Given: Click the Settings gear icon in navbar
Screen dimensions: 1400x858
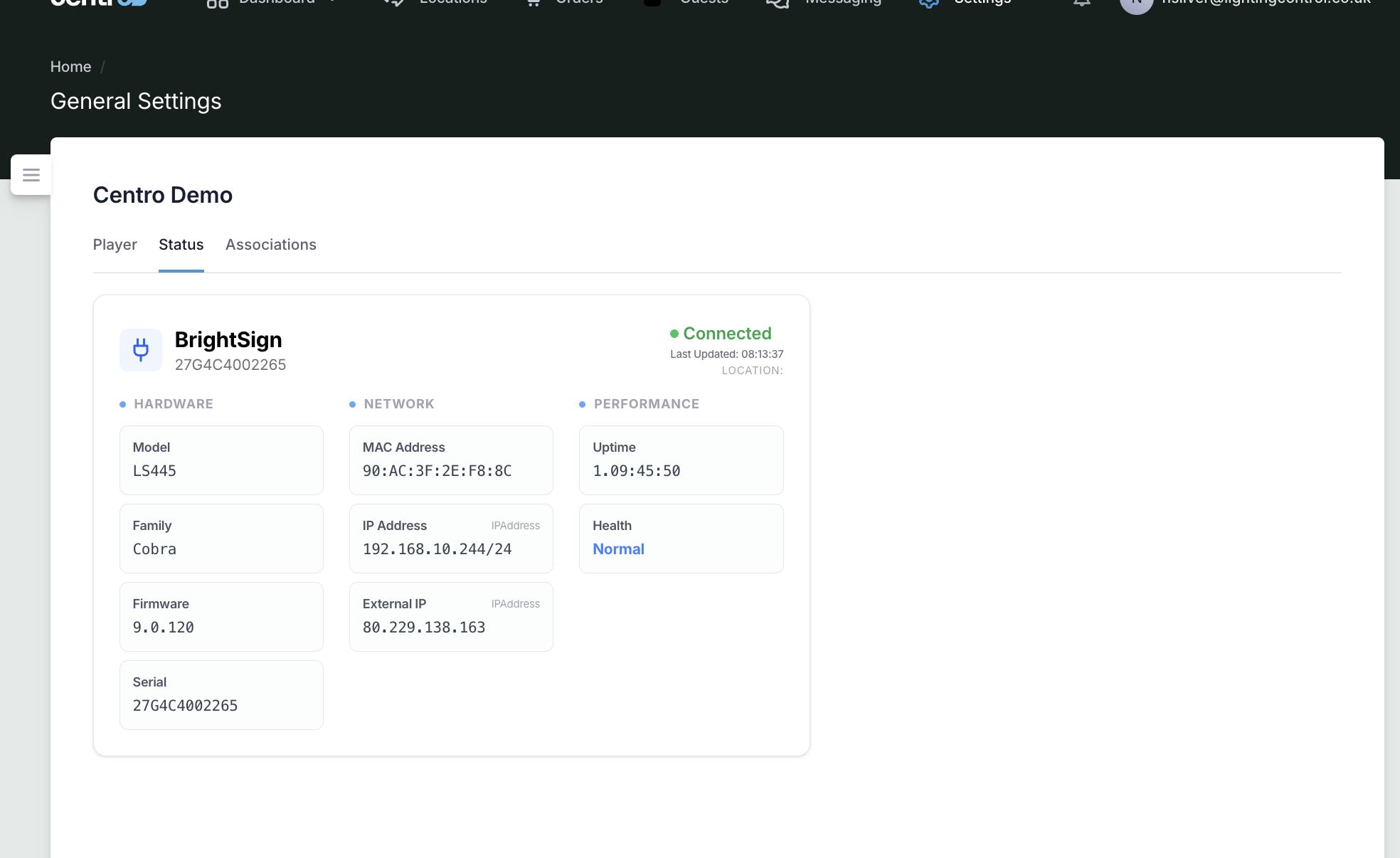Looking at the screenshot, I should (x=929, y=3).
